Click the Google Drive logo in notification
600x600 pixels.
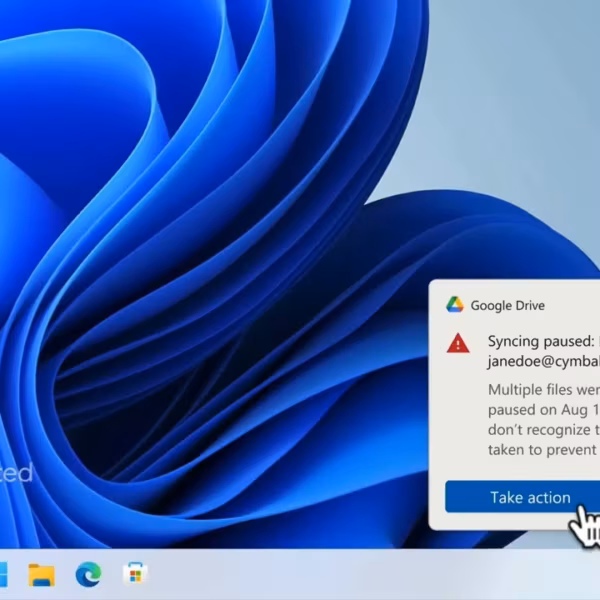click(455, 305)
